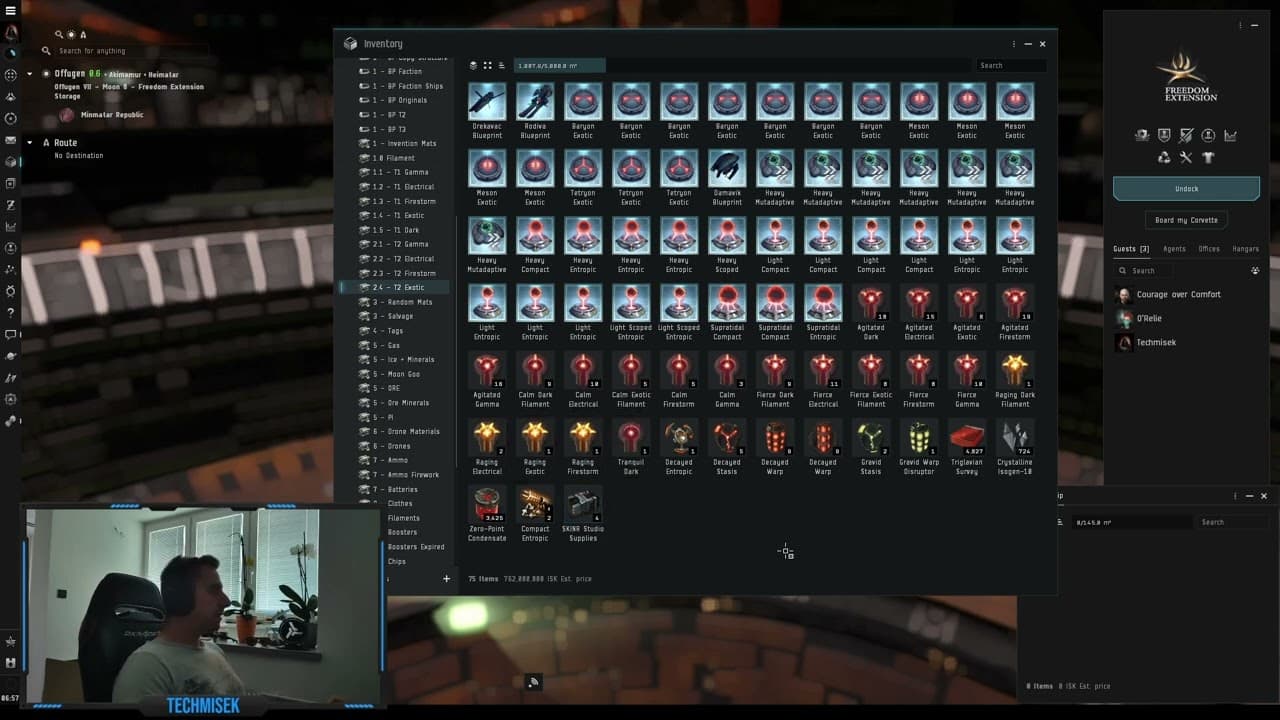Select the Zero-Point Condensate item
Screen dimensions: 1280x720
pyautogui.click(x=487, y=514)
